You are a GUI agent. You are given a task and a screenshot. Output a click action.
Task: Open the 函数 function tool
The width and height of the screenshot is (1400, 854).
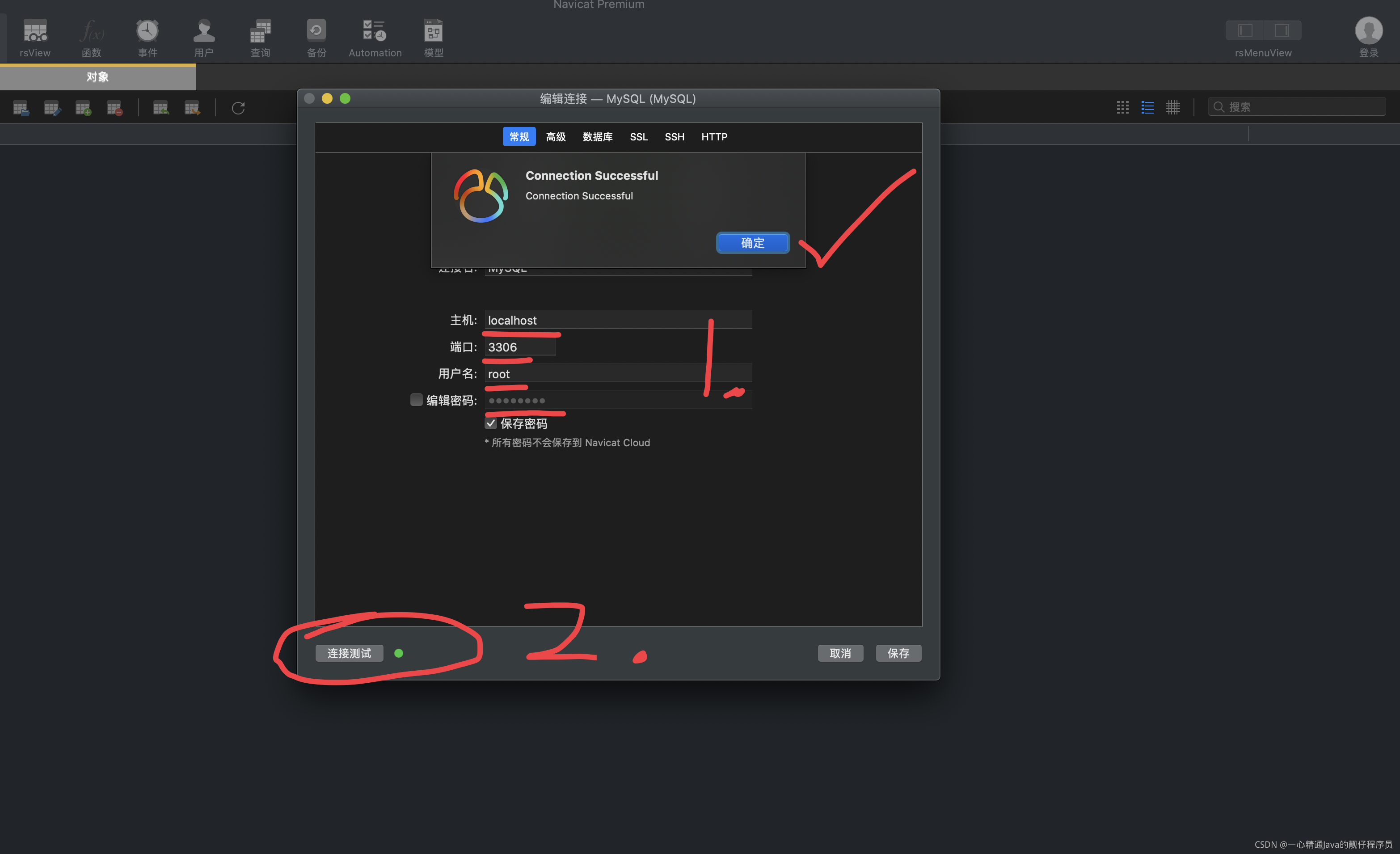point(92,37)
